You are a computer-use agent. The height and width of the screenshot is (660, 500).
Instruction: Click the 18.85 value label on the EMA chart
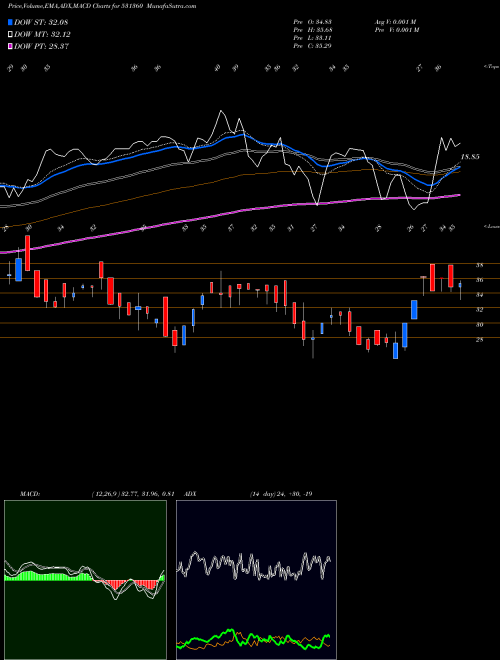470,157
